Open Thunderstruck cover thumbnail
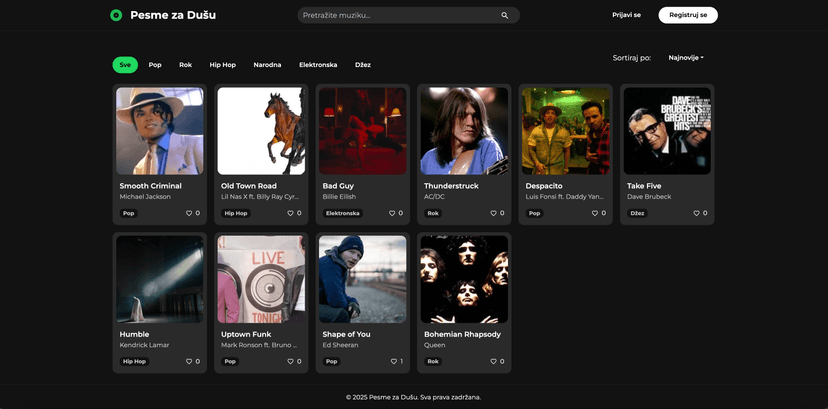The width and height of the screenshot is (828, 409). (x=464, y=131)
